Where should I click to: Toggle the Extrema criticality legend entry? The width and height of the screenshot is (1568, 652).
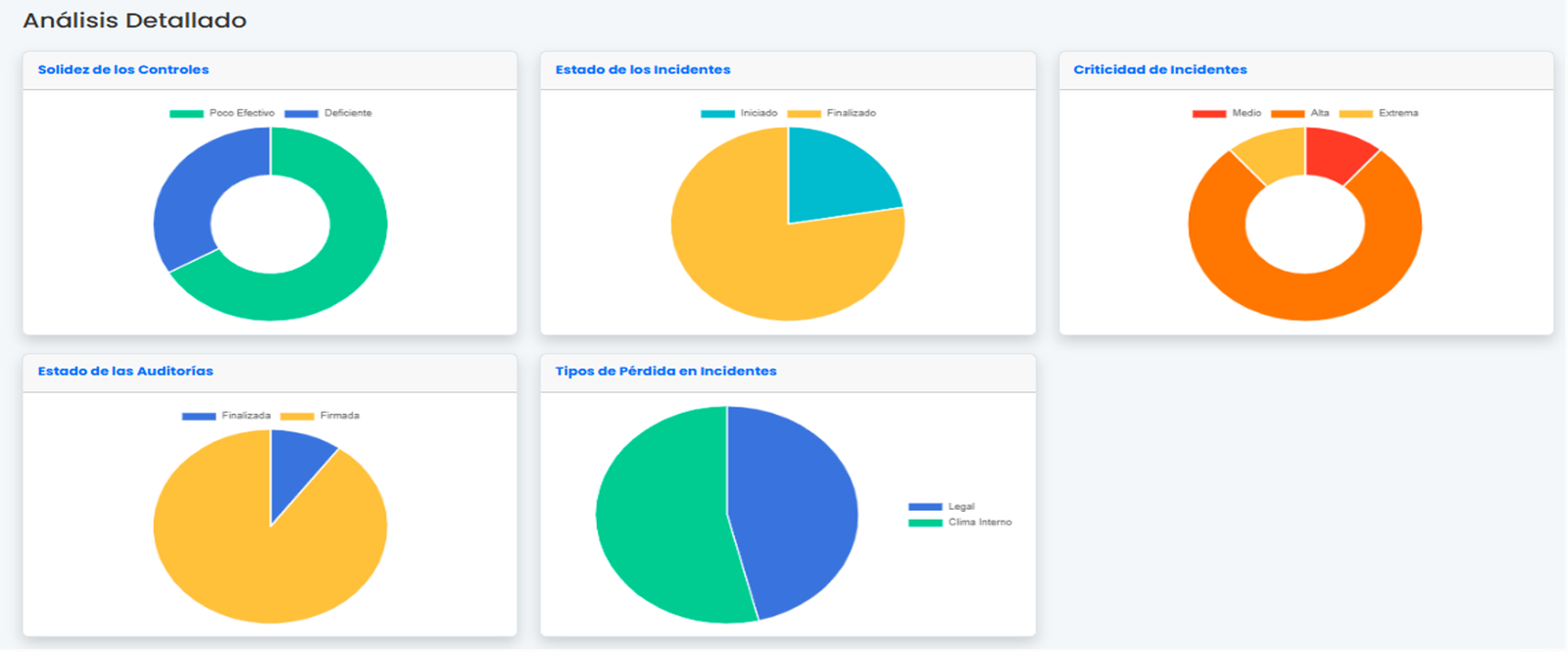pyautogui.click(x=1379, y=114)
